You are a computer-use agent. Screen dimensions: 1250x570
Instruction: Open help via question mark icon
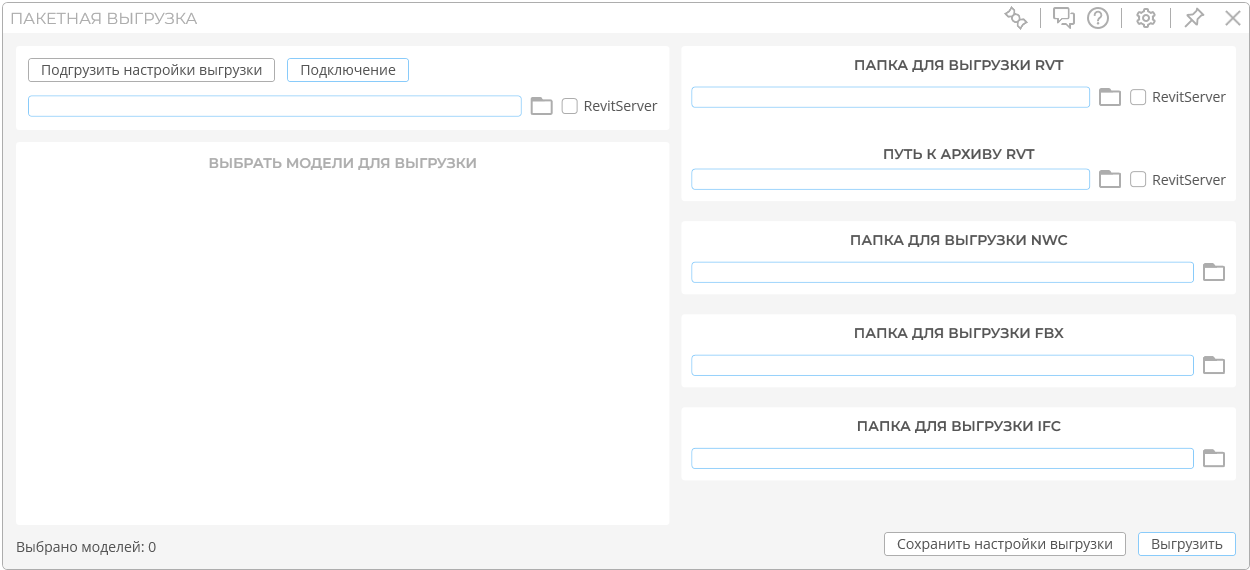click(x=1098, y=18)
